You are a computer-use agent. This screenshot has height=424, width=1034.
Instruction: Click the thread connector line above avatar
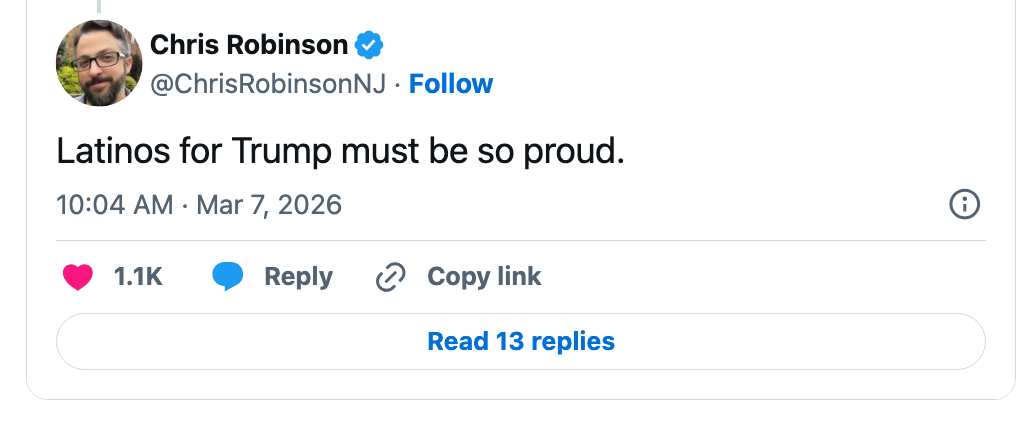[x=98, y=6]
